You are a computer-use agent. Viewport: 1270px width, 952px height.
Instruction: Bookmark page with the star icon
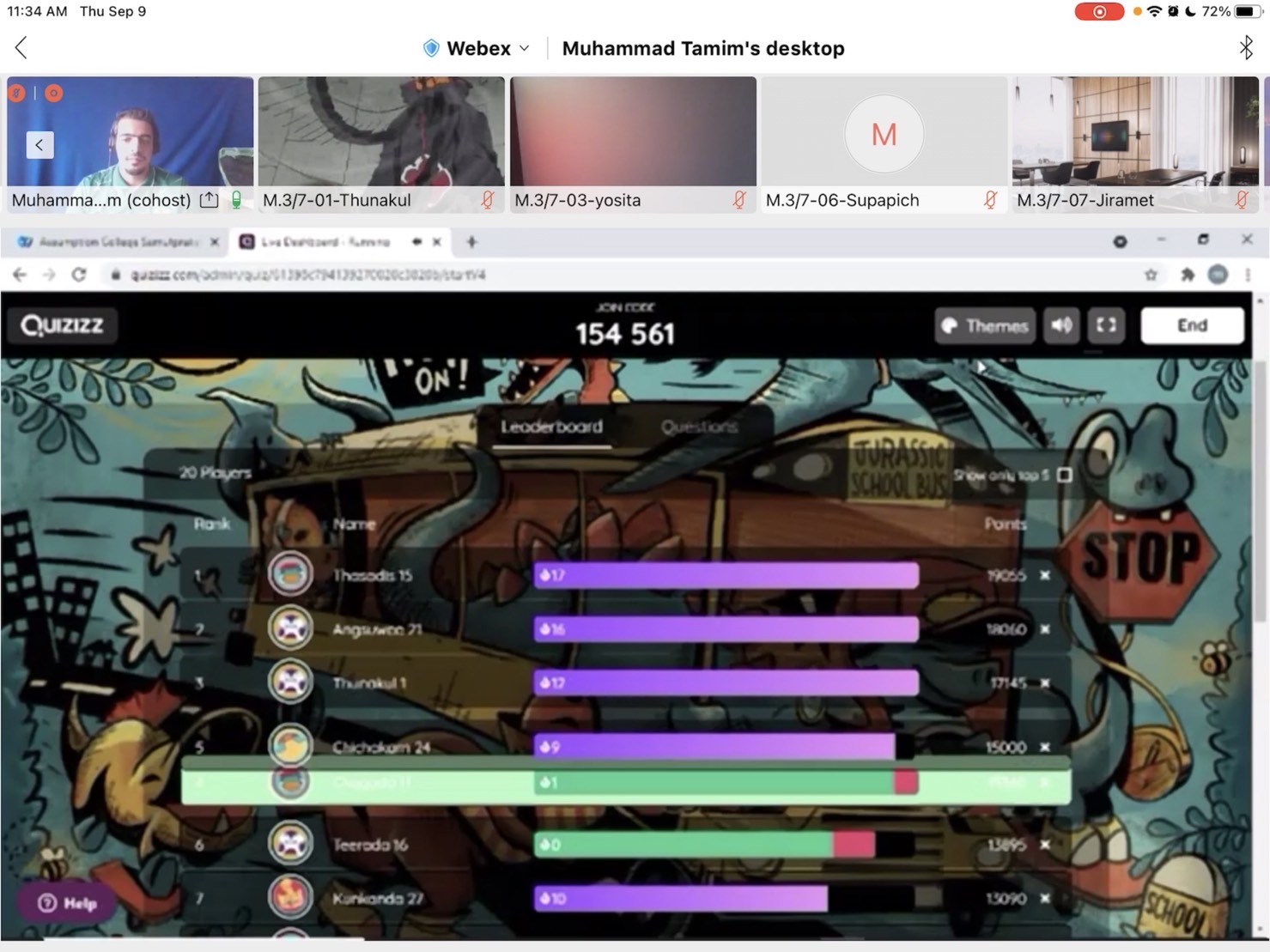pyautogui.click(x=1151, y=275)
